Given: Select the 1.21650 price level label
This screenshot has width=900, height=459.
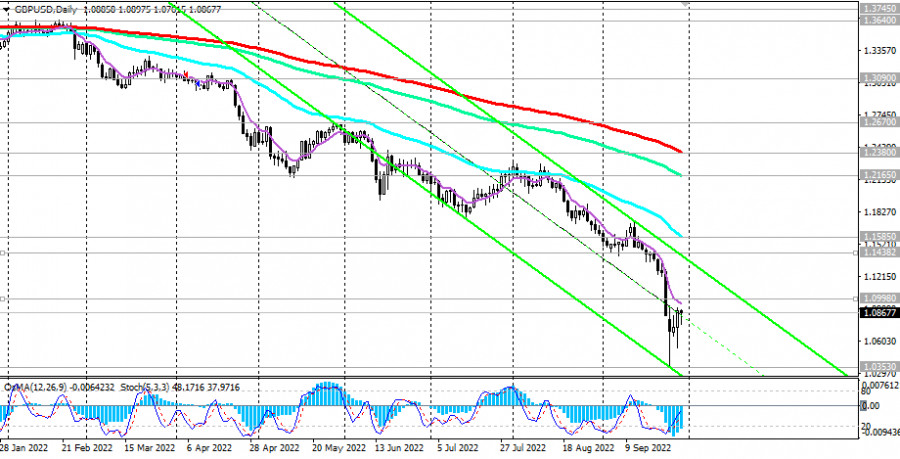Looking at the screenshot, I should point(876,174).
